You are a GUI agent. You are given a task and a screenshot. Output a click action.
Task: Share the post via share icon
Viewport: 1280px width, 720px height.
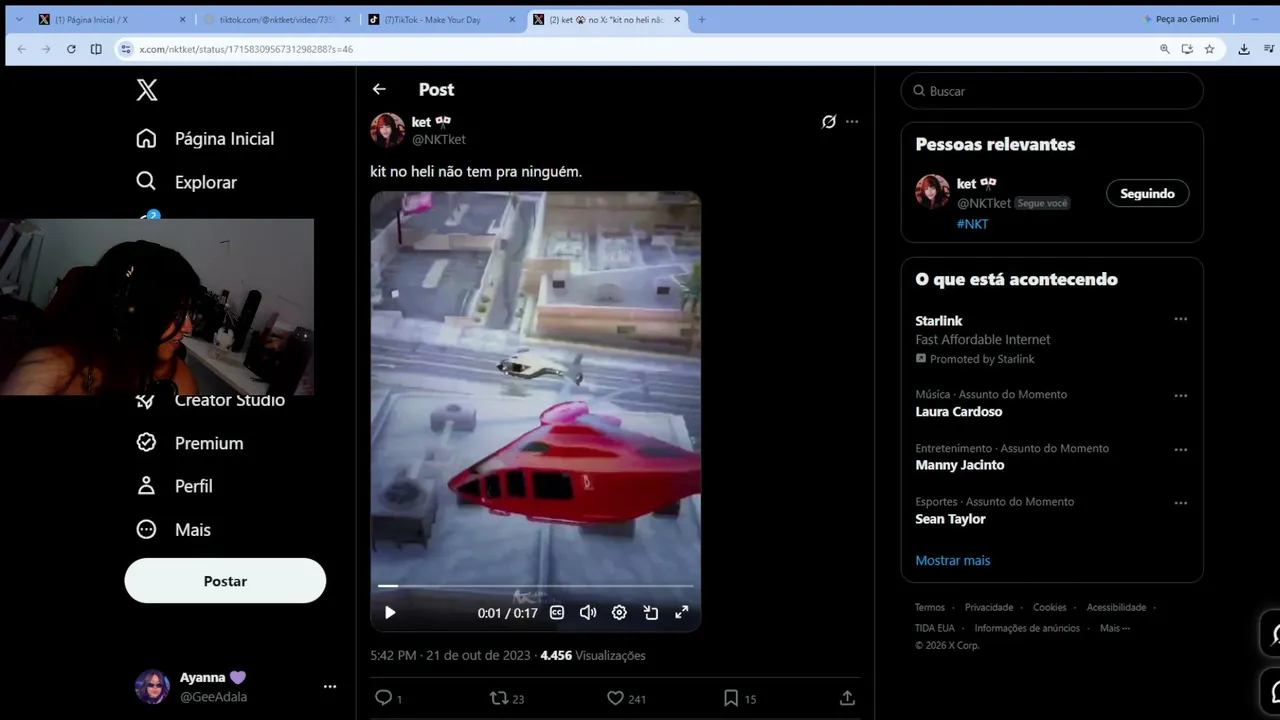(x=847, y=698)
